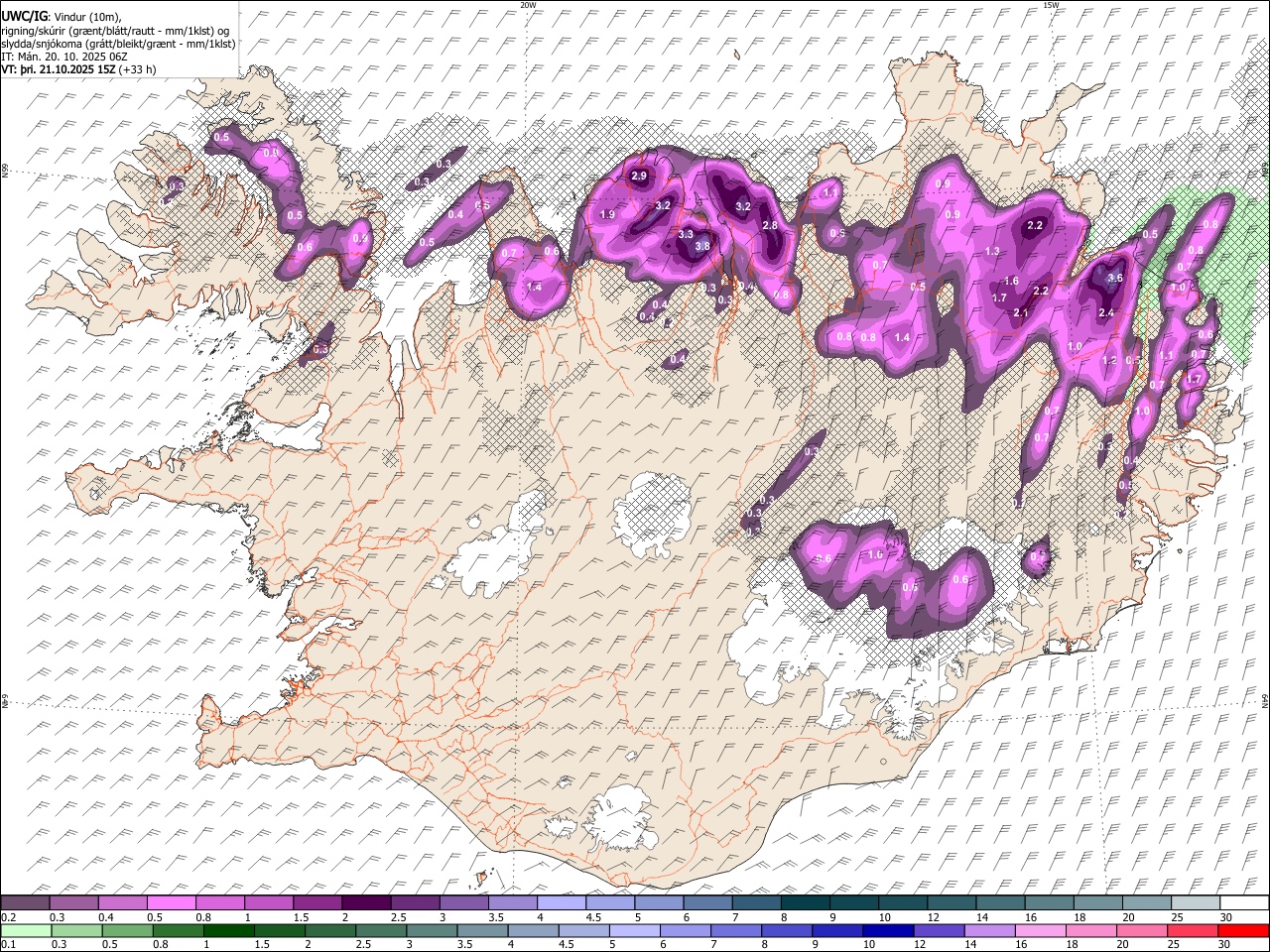Click the 'rigning/skúrir' description line in header
This screenshot has width=1270, height=952.
[x=115, y=31]
